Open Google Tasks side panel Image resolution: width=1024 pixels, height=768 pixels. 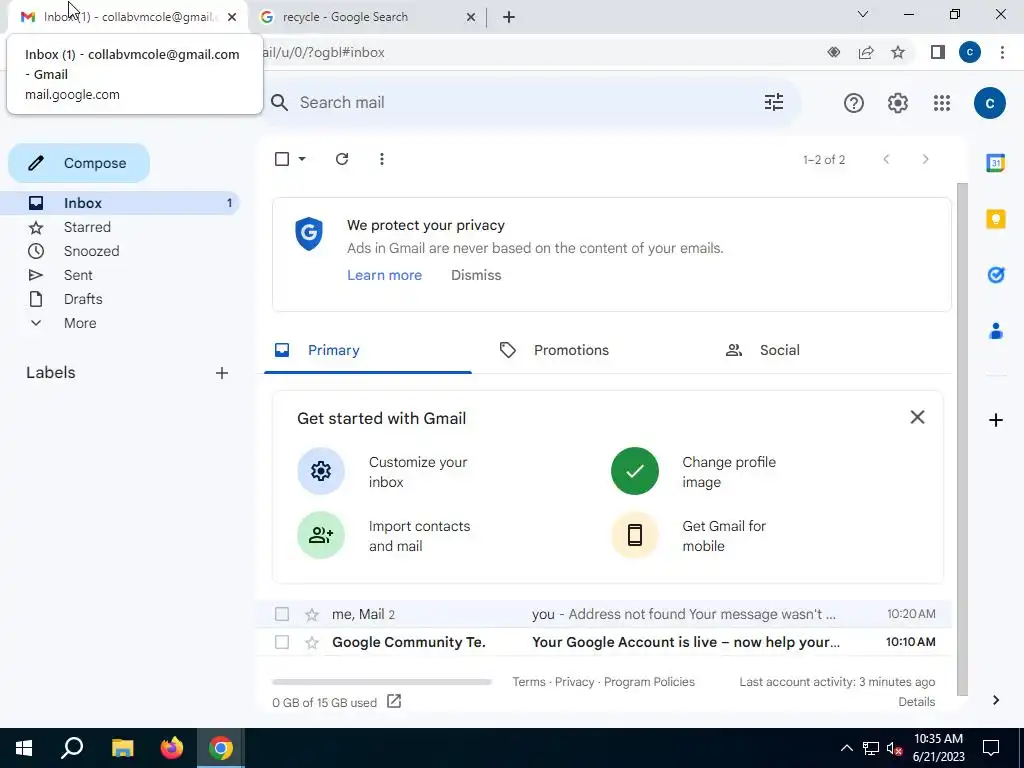coord(995,275)
